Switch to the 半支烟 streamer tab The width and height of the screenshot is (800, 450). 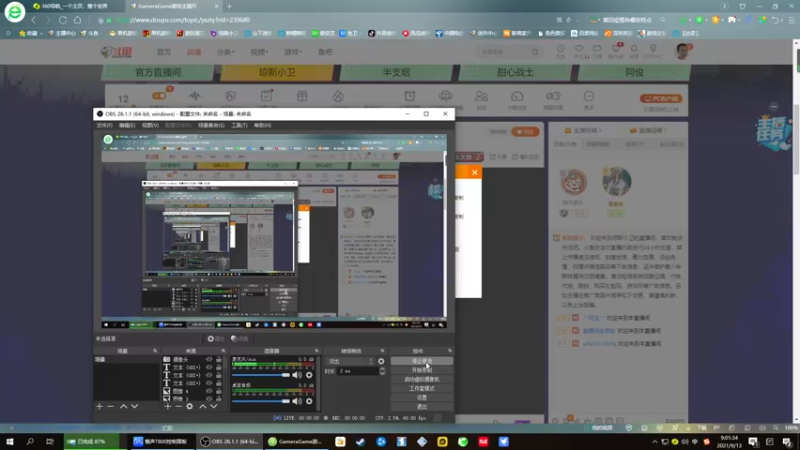click(396, 72)
